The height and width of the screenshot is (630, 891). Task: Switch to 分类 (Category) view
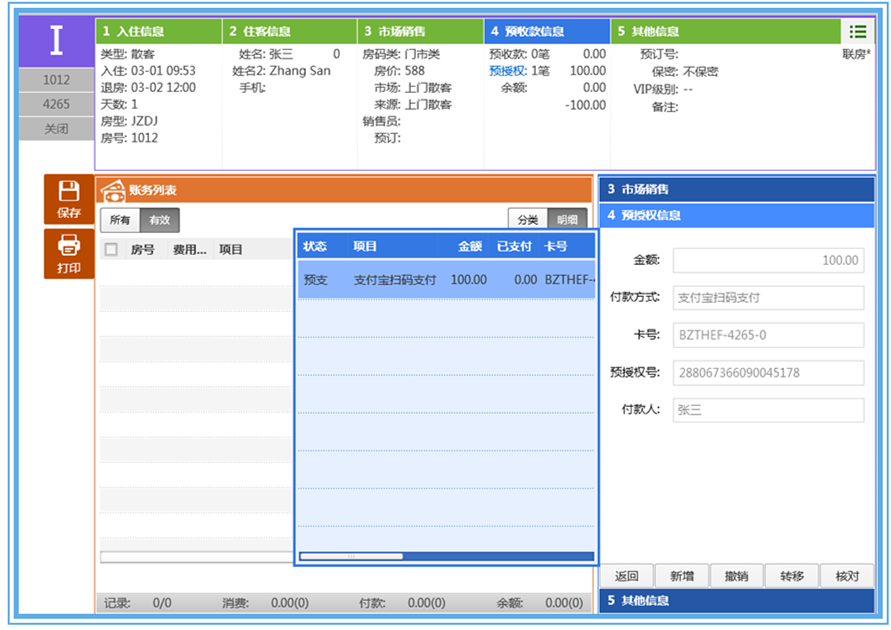527,220
